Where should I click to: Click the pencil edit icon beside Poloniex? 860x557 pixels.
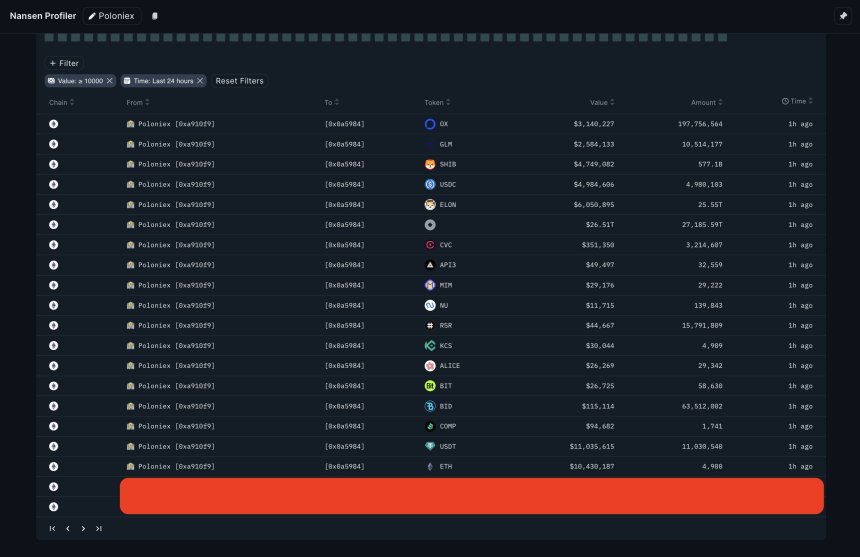point(92,16)
